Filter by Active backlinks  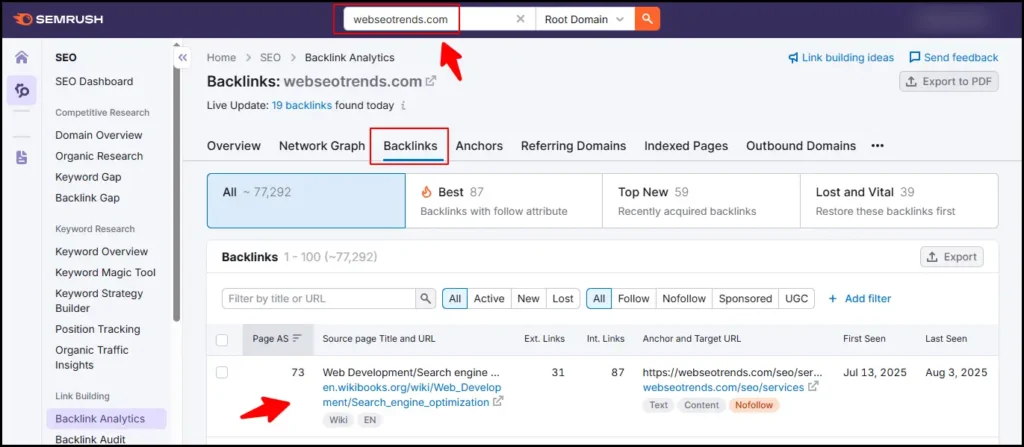[x=489, y=299]
